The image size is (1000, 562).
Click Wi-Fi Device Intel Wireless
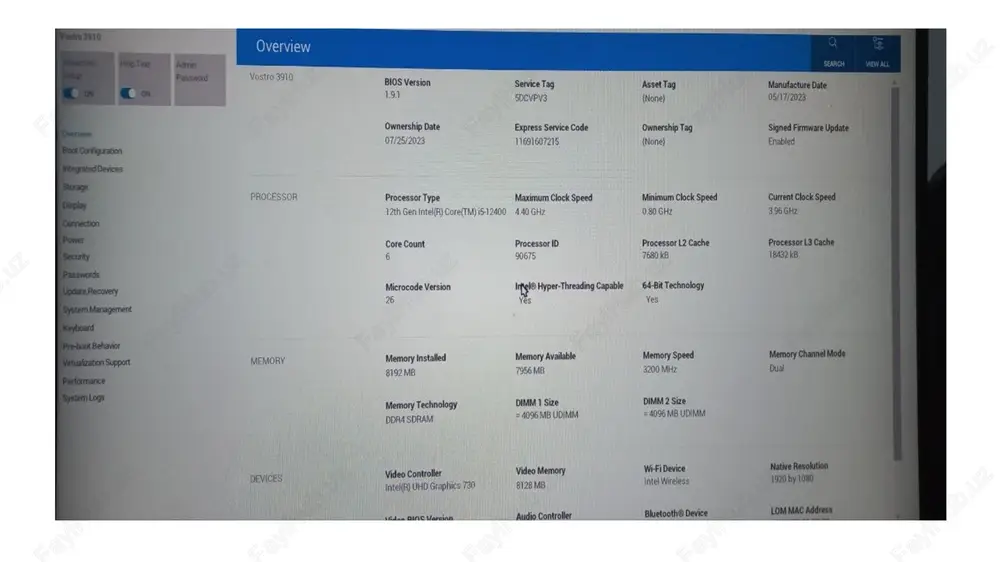(666, 482)
